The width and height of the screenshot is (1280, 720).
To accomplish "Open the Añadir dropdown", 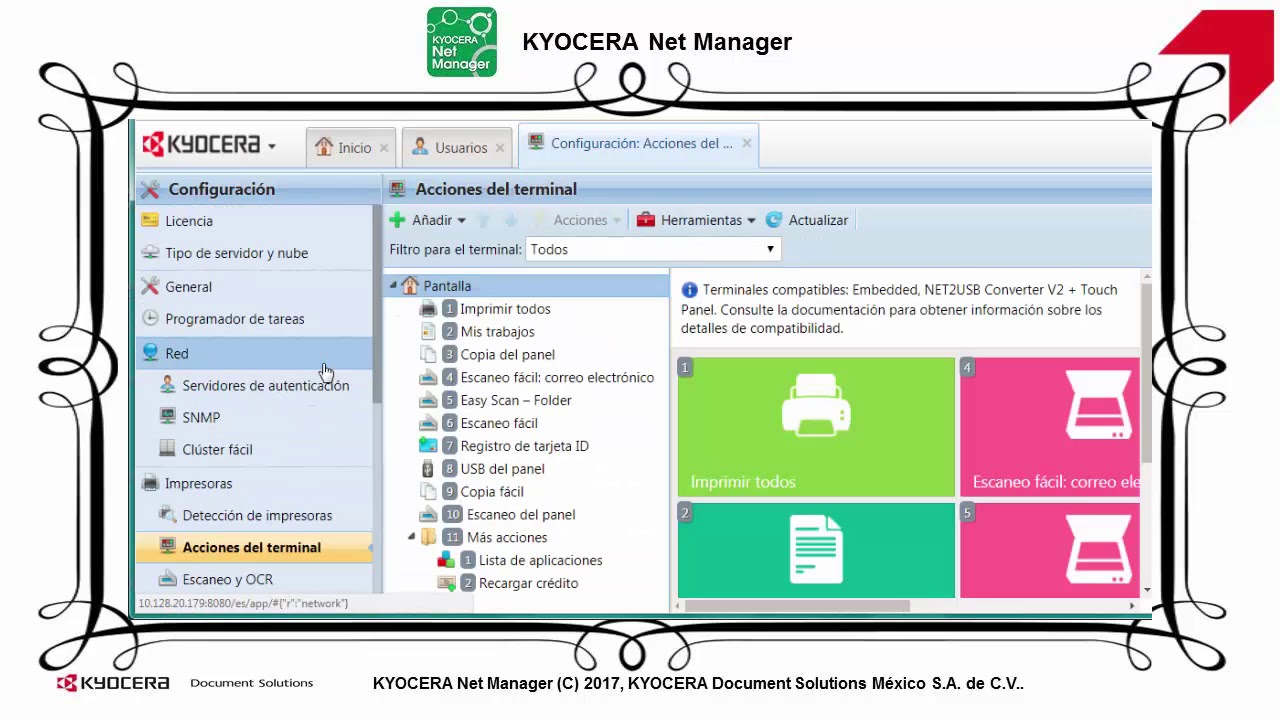I will (428, 220).
